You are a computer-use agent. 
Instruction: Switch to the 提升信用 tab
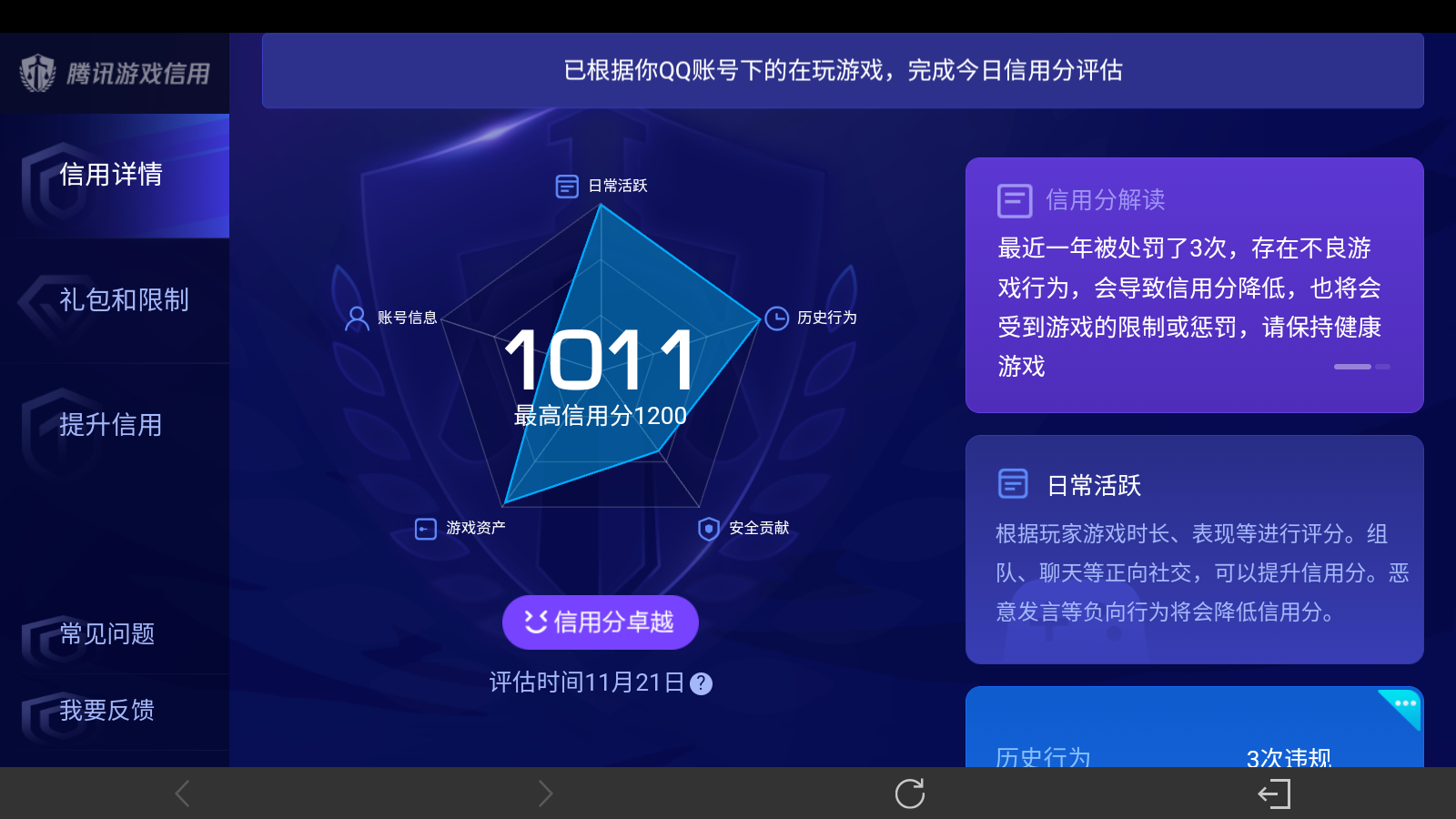[x=111, y=424]
